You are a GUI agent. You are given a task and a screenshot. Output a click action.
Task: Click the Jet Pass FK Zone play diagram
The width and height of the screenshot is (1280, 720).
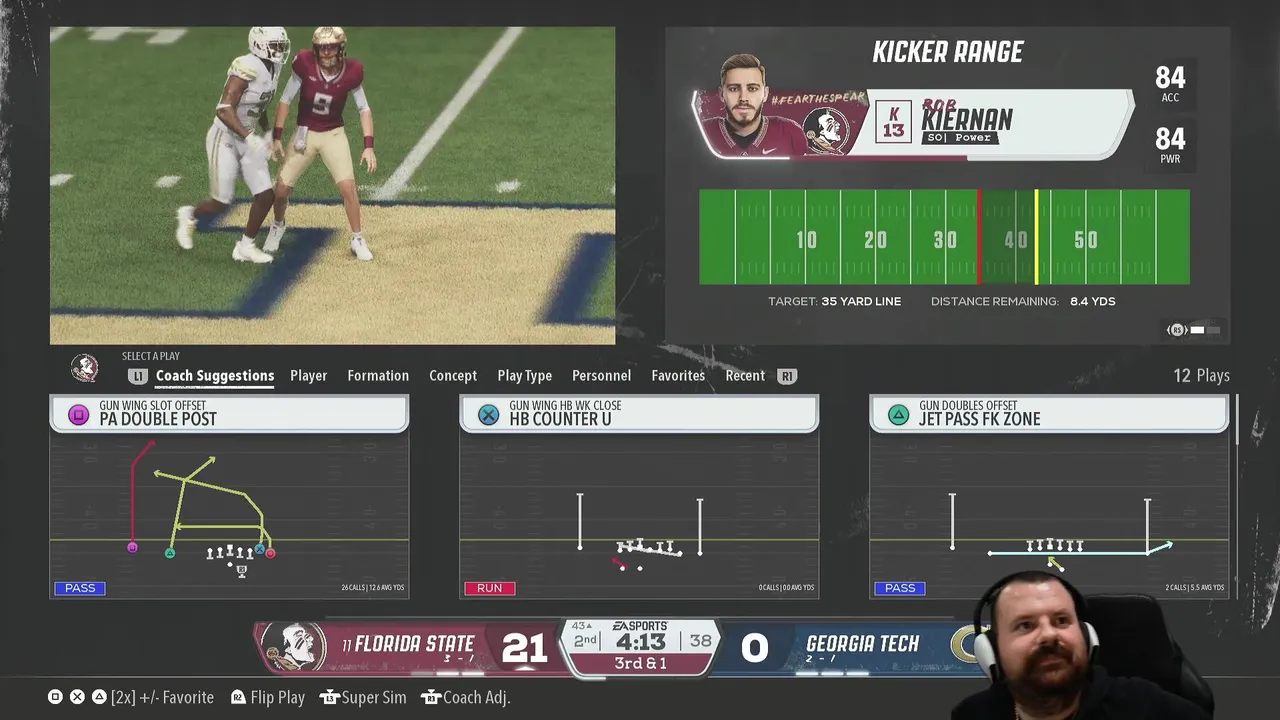tap(1049, 516)
